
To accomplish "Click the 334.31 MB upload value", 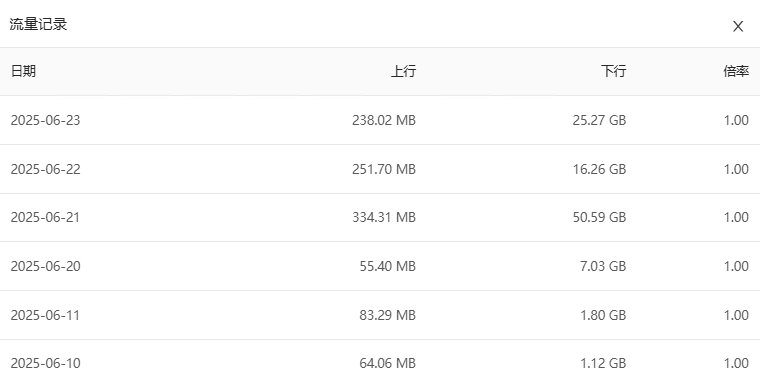I will (384, 217).
